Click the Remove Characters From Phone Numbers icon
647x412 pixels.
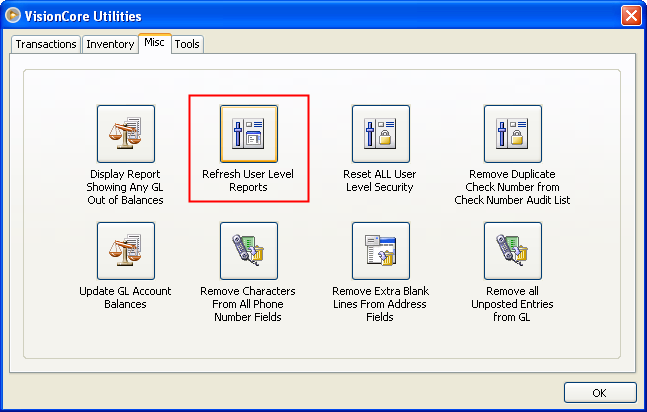249,251
